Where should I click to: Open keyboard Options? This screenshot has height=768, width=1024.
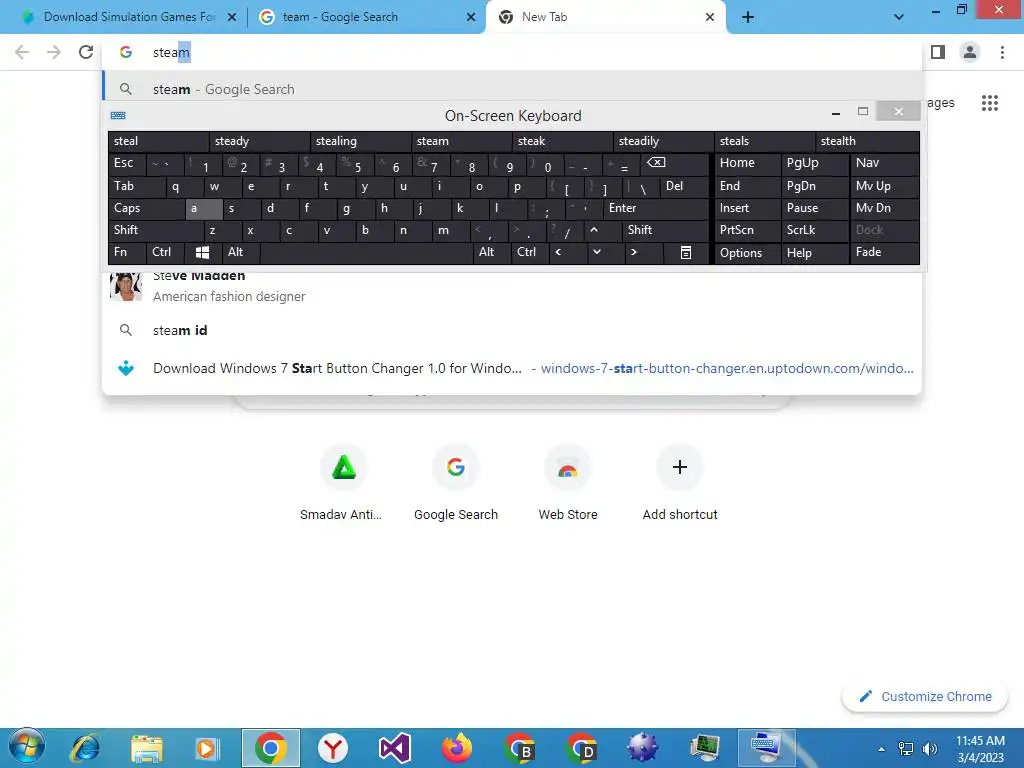click(747, 253)
